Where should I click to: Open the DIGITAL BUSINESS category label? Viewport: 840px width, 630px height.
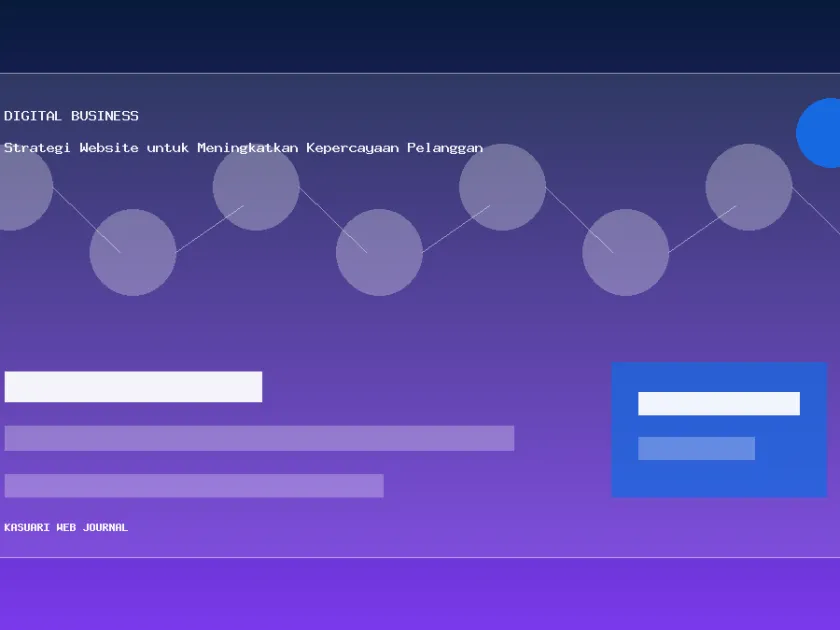pos(71,116)
